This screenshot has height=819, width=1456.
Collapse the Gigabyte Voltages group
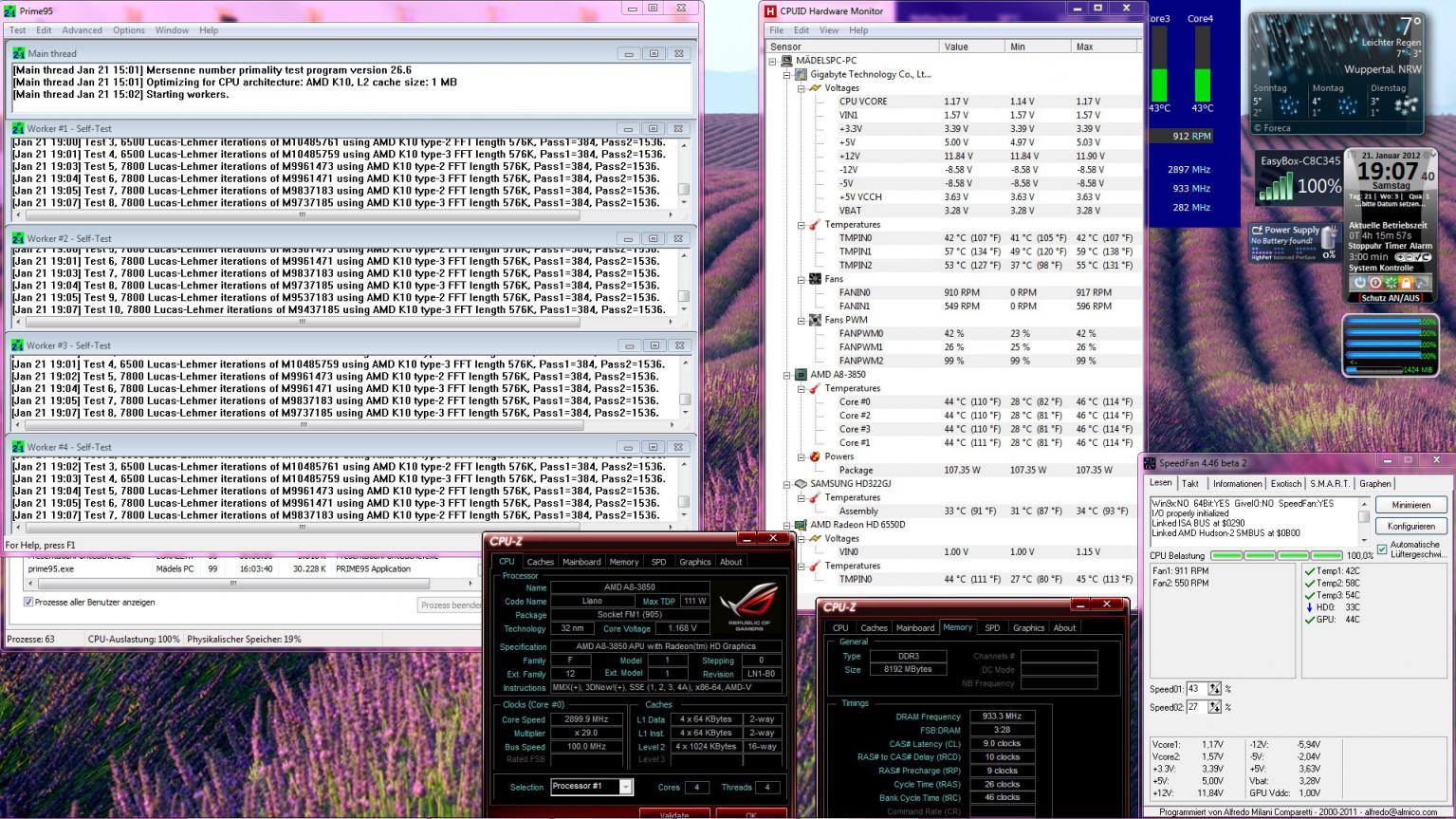point(801,88)
